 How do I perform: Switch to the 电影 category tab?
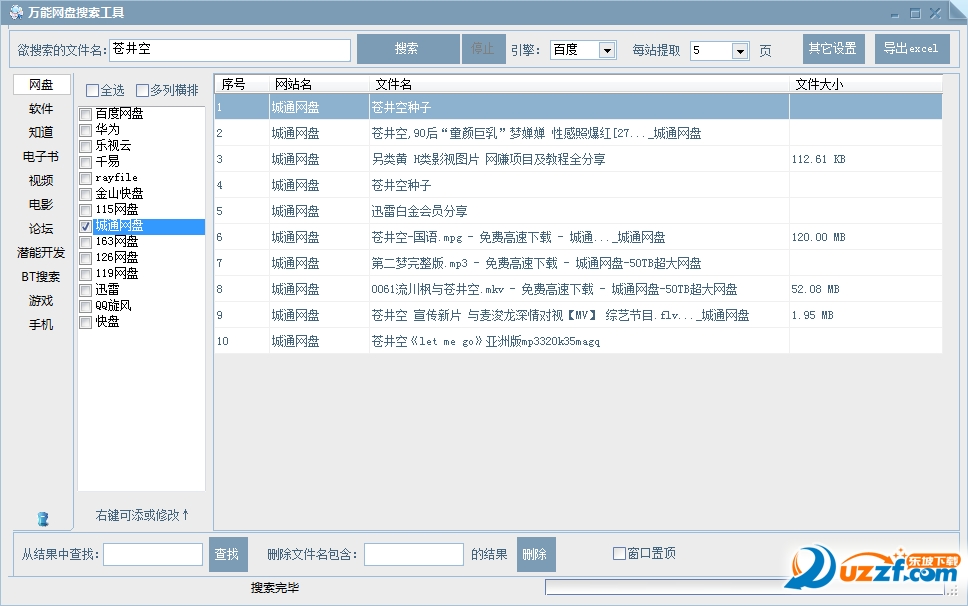pyautogui.click(x=41, y=204)
